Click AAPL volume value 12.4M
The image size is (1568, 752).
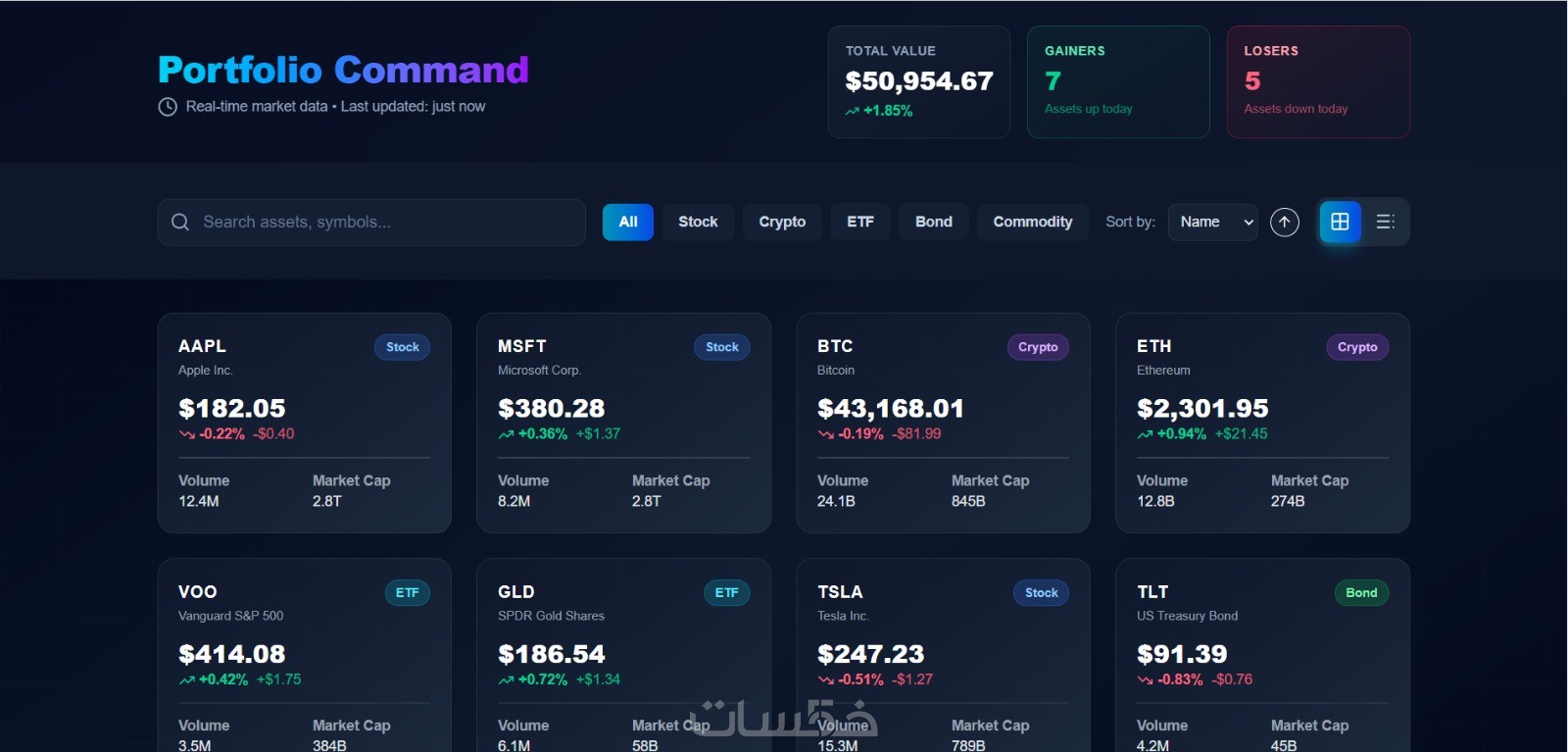(x=199, y=501)
